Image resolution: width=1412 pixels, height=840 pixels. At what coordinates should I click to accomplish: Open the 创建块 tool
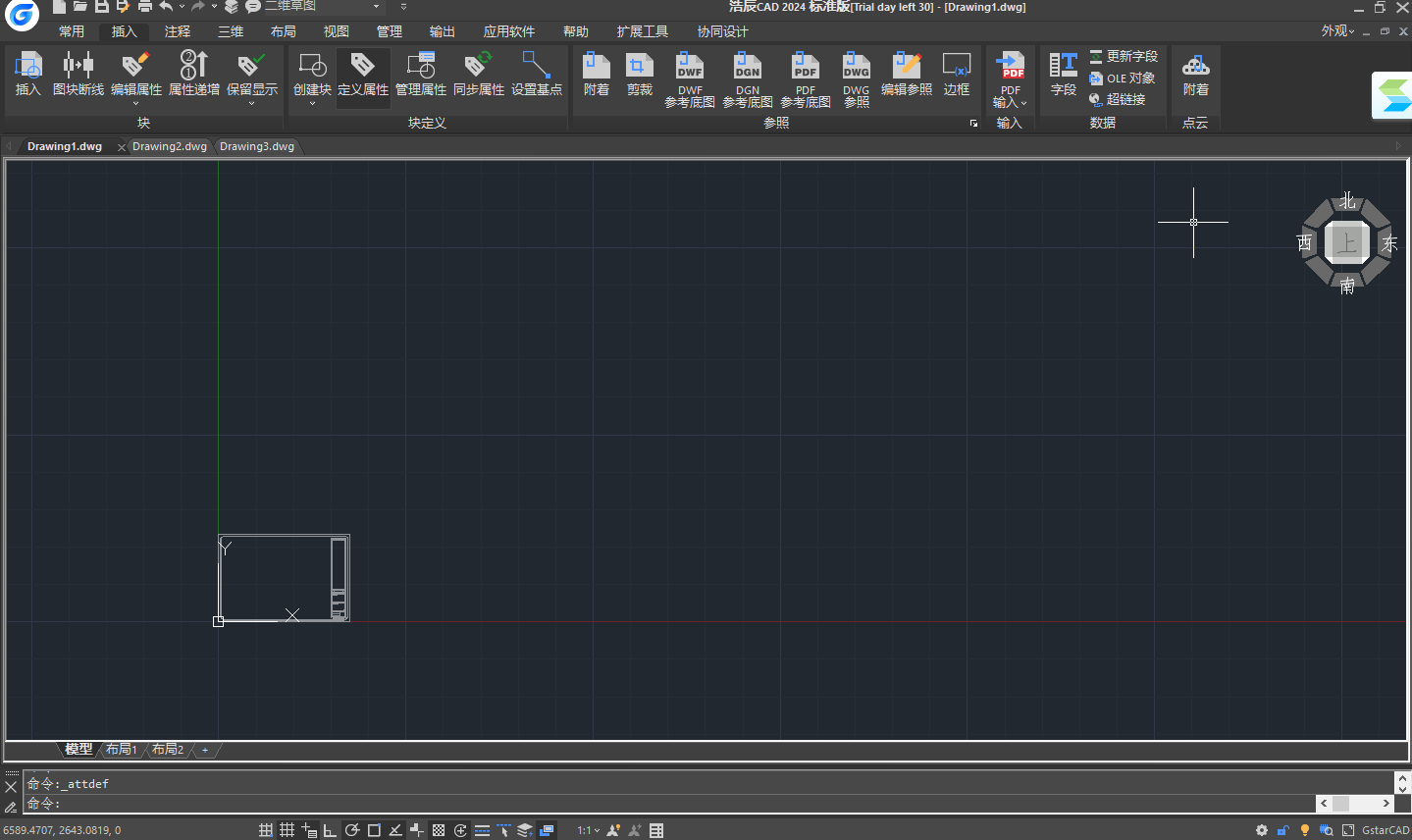[311, 77]
